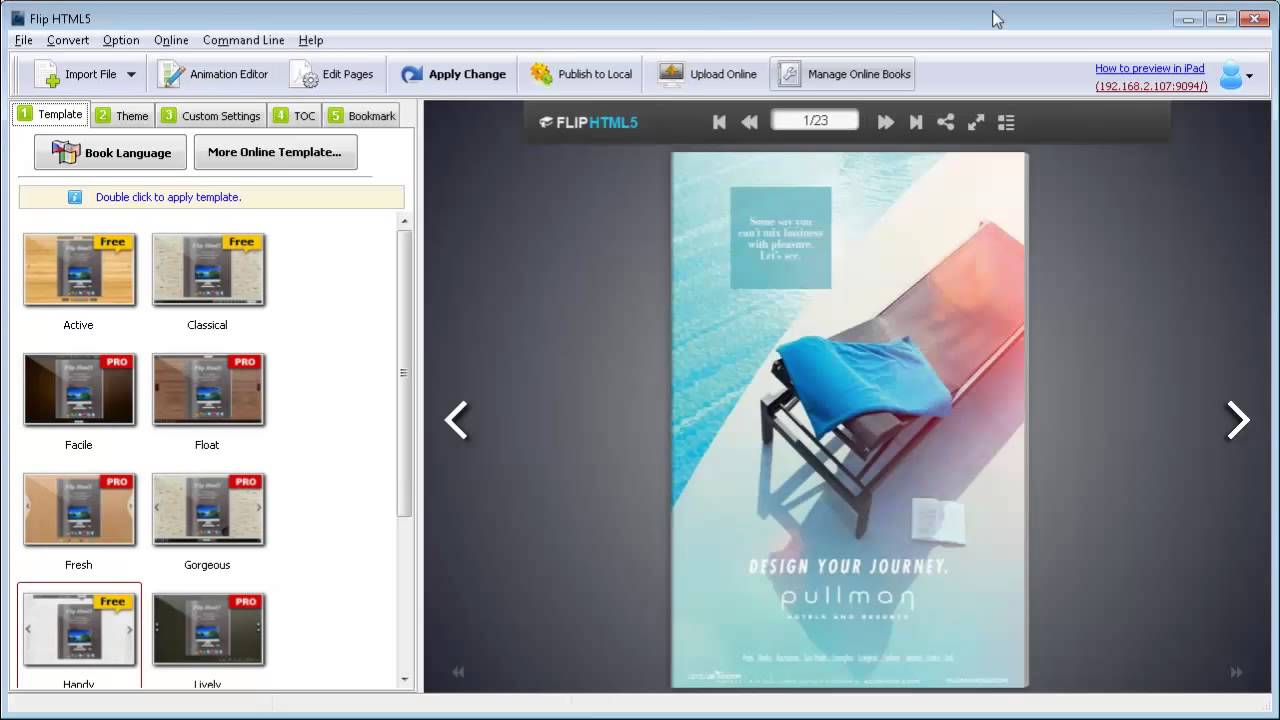Open the 192.168.2.107:9094 address link
Viewport: 1280px width, 720px height.
[1151, 86]
